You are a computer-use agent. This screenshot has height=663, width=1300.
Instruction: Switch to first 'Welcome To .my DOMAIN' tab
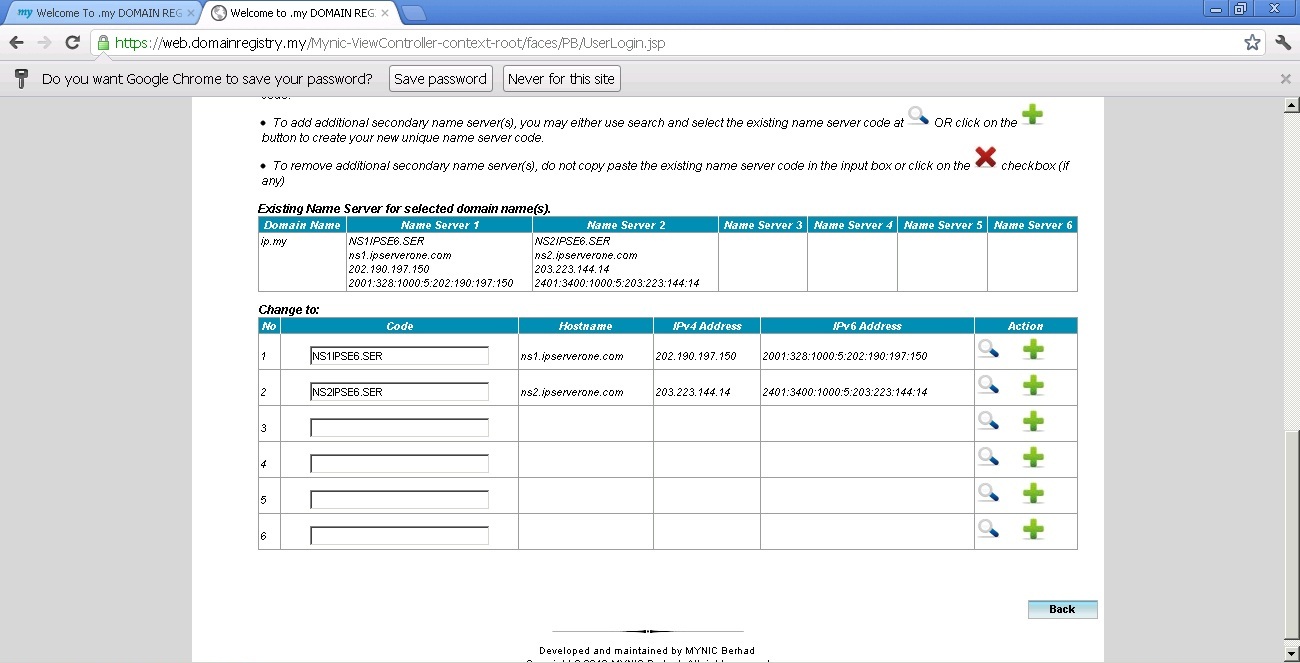pyautogui.click(x=103, y=13)
